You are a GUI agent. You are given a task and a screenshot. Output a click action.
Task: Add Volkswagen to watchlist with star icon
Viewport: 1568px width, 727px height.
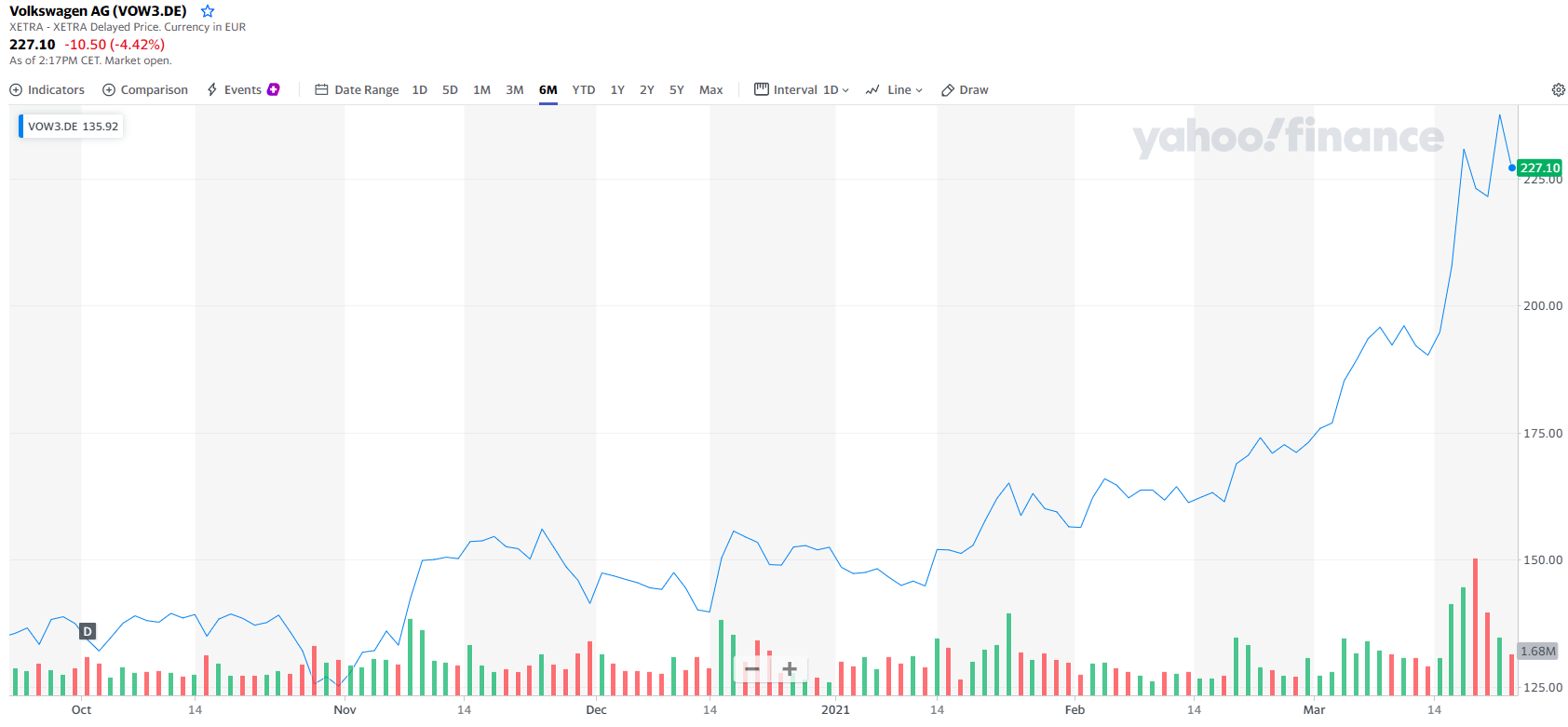(208, 11)
